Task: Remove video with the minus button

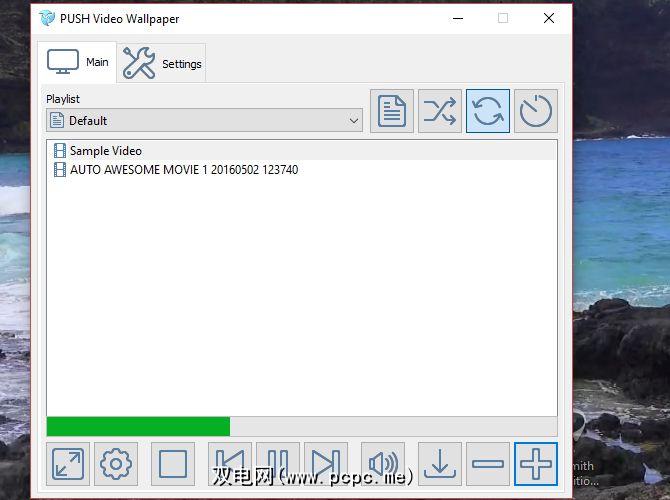Action: (488, 464)
